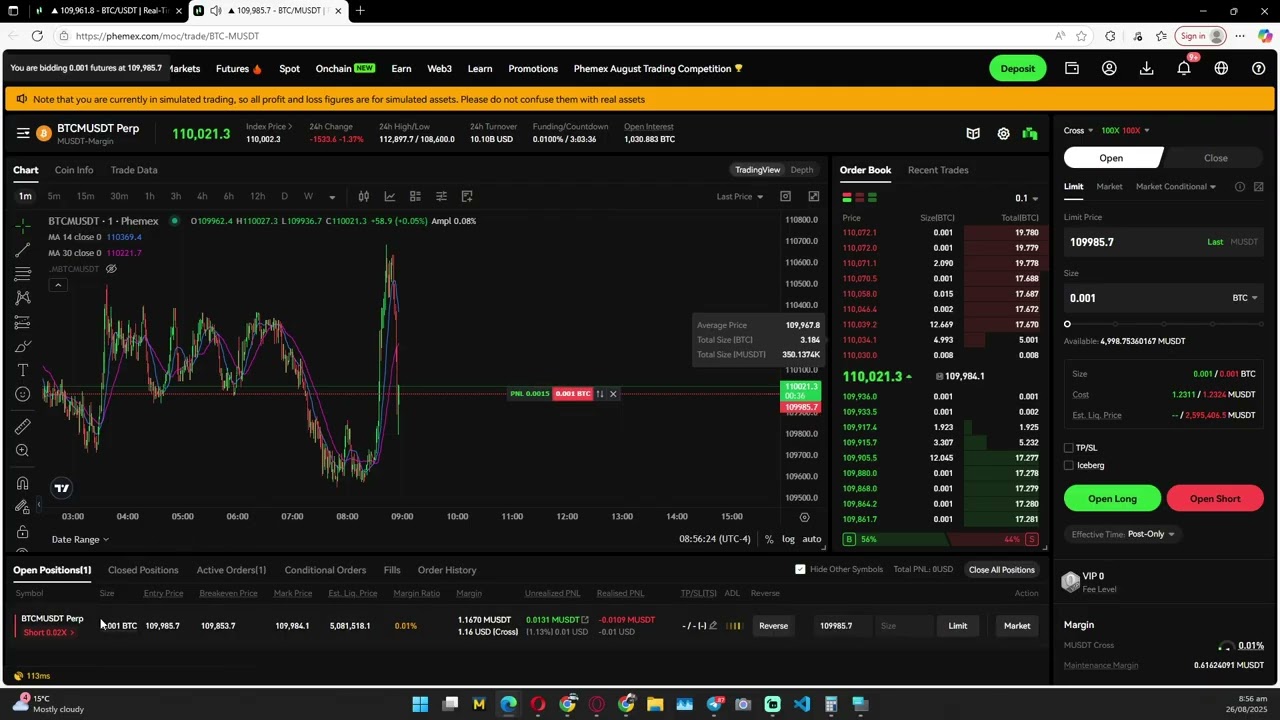Open the calculator icon in order panel
Screen dimensions: 1280x720
(x=1258, y=187)
